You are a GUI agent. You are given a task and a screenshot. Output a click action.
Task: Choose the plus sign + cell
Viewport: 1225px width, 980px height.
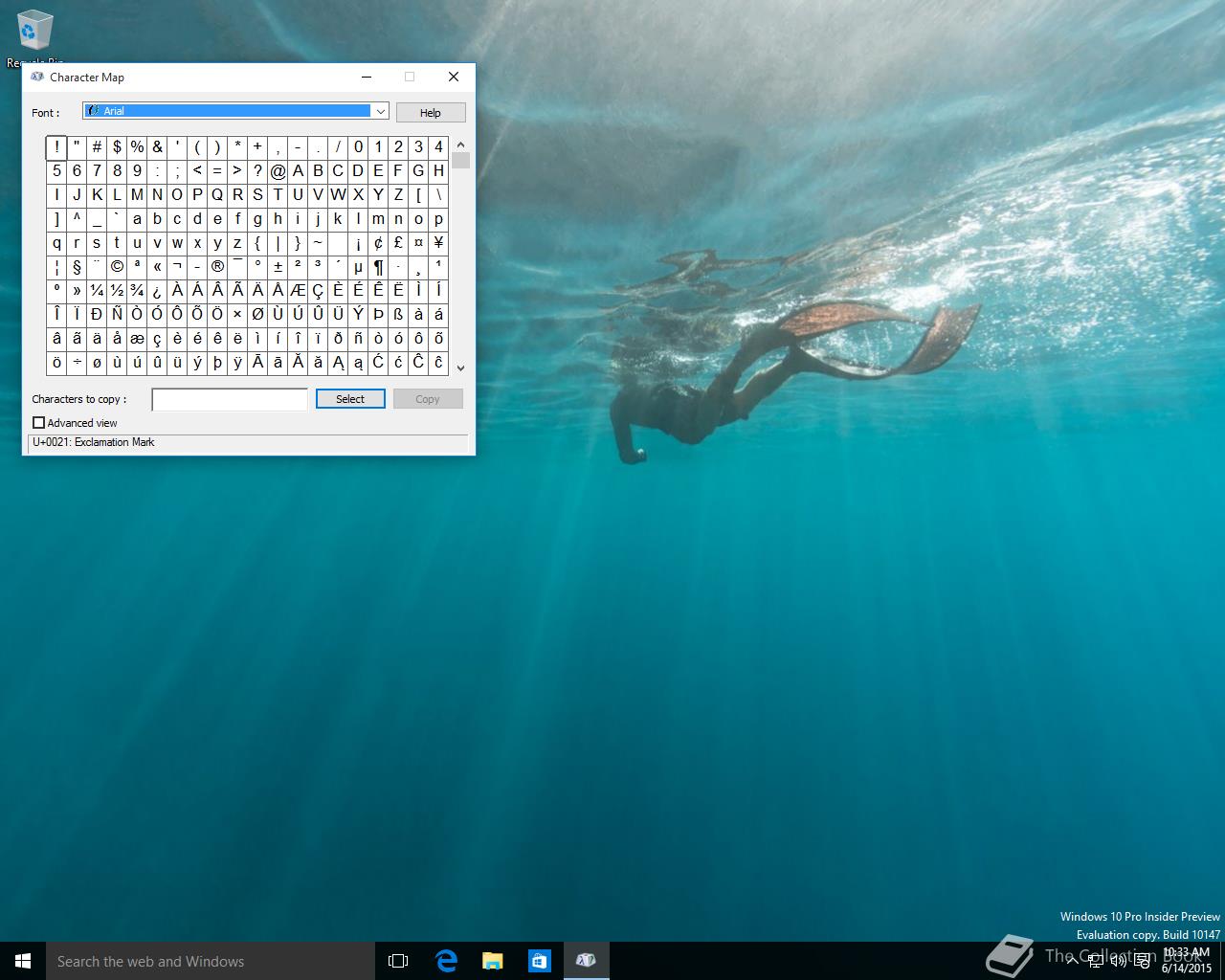(x=257, y=146)
